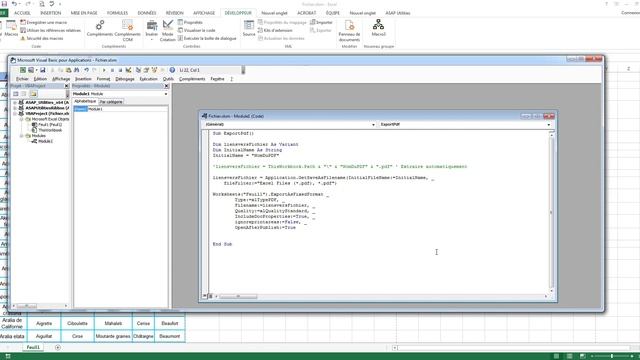Open Properties Window icon in VBA toolbar

[146, 70]
